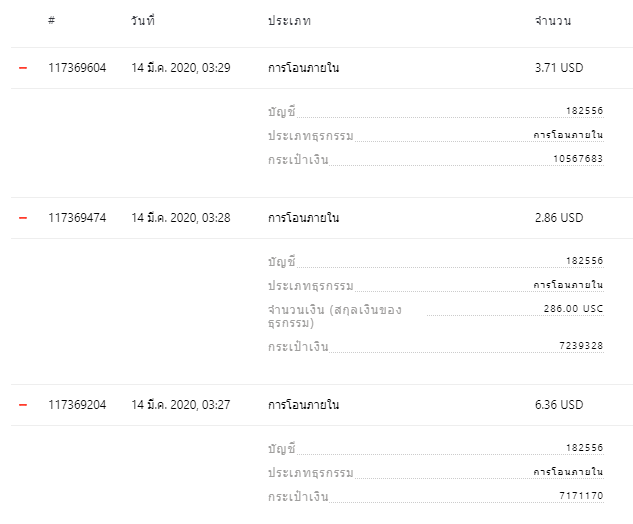Click the วันที่ column header

[143, 20]
